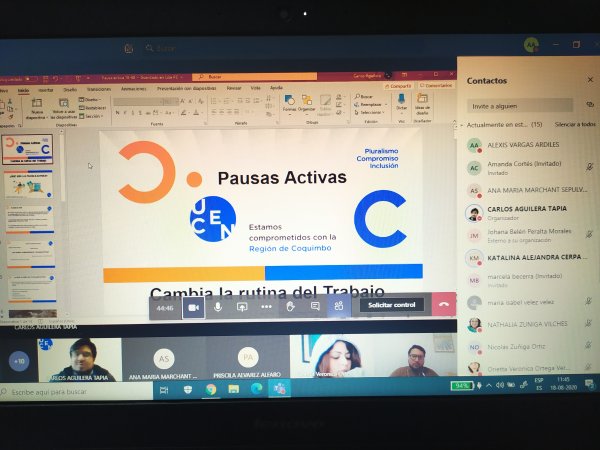Open the share screen tray
This screenshot has height=450, width=600.
[242, 307]
